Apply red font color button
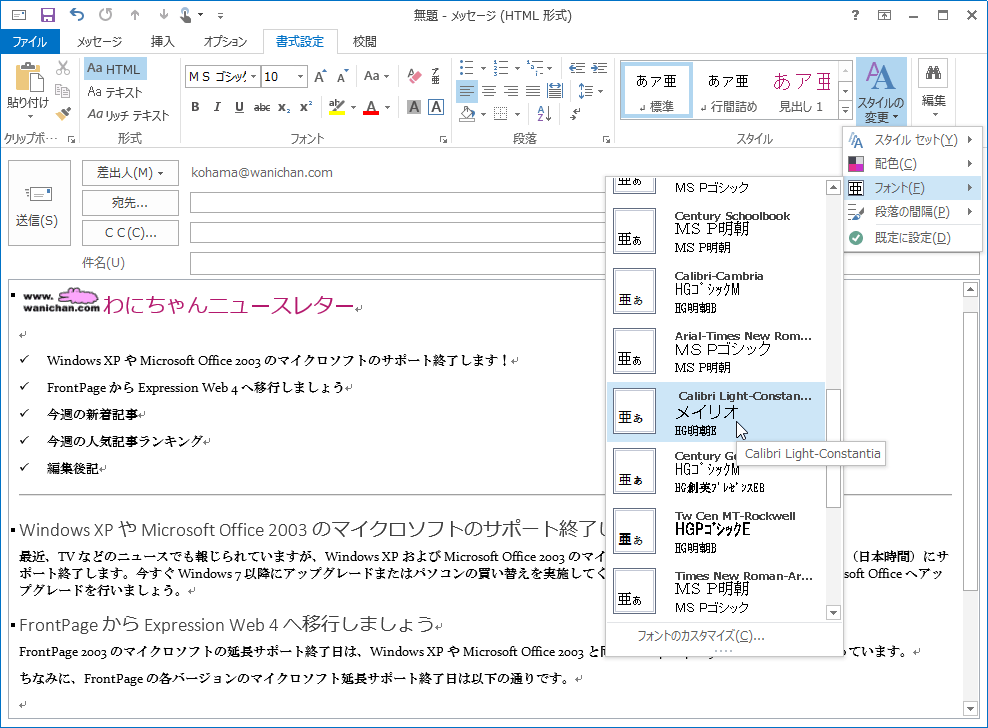Screen dimensions: 988x728 click(372, 107)
